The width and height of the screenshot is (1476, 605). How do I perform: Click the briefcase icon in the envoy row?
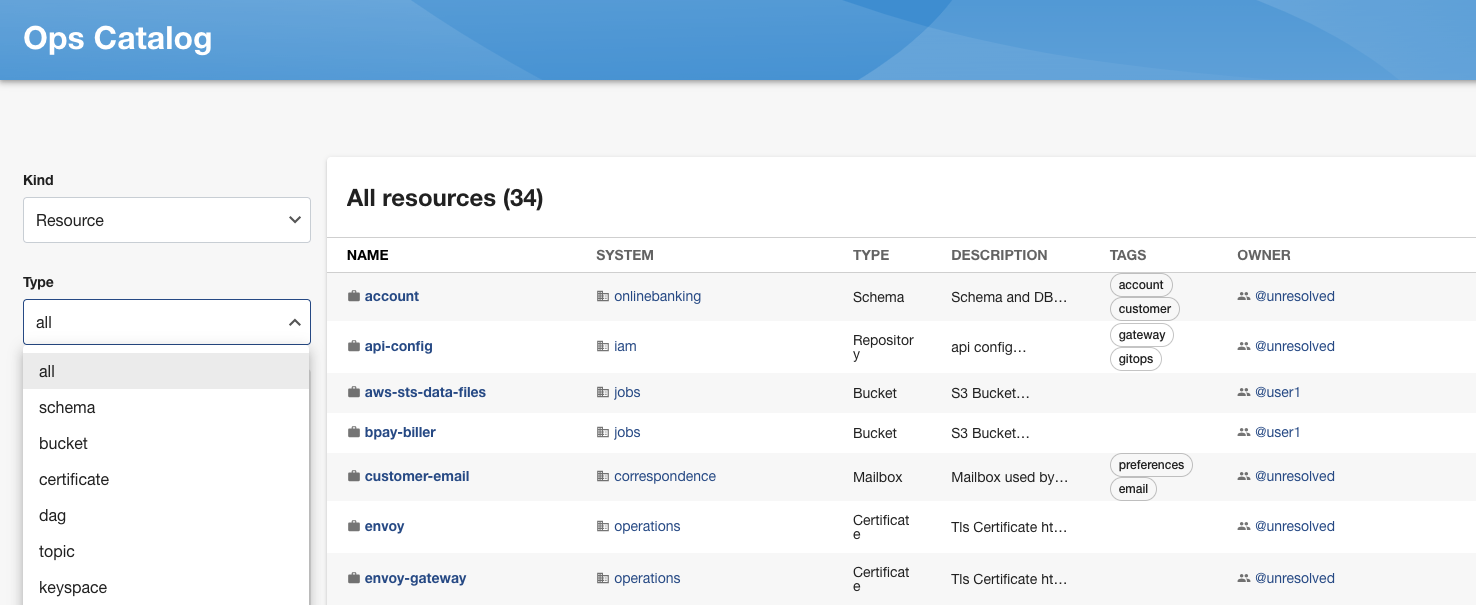[x=353, y=526]
